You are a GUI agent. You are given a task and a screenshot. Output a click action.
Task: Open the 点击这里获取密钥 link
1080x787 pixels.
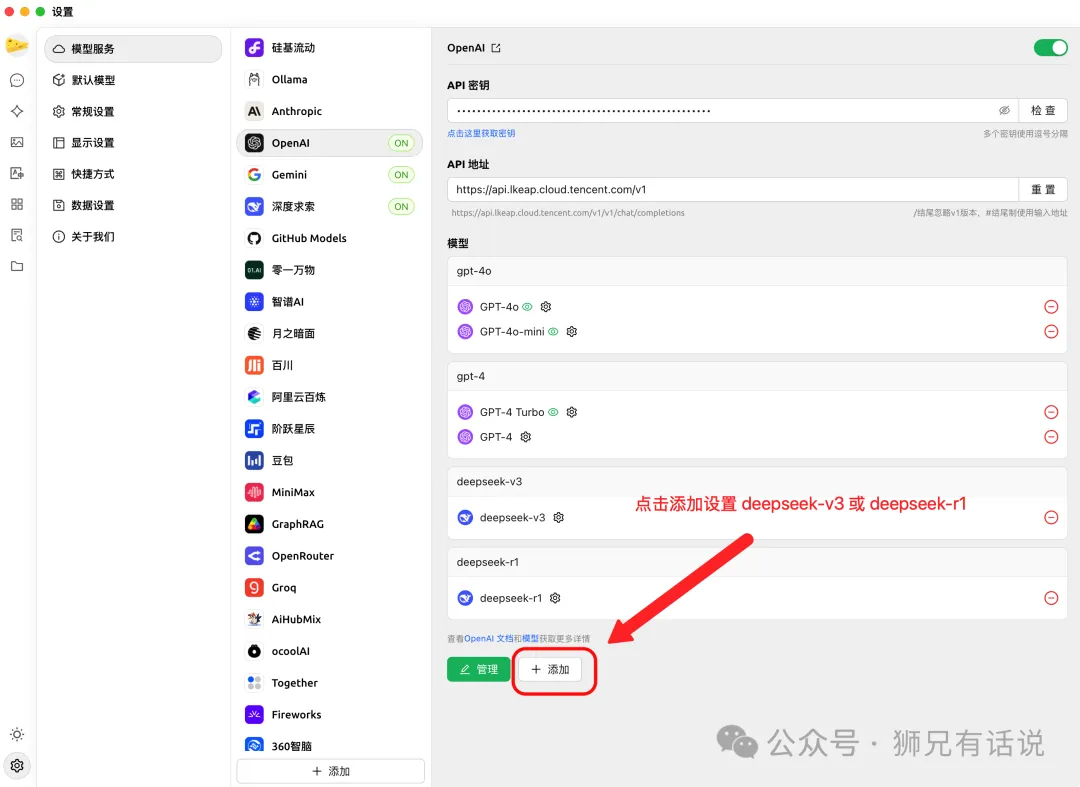pyautogui.click(x=481, y=134)
